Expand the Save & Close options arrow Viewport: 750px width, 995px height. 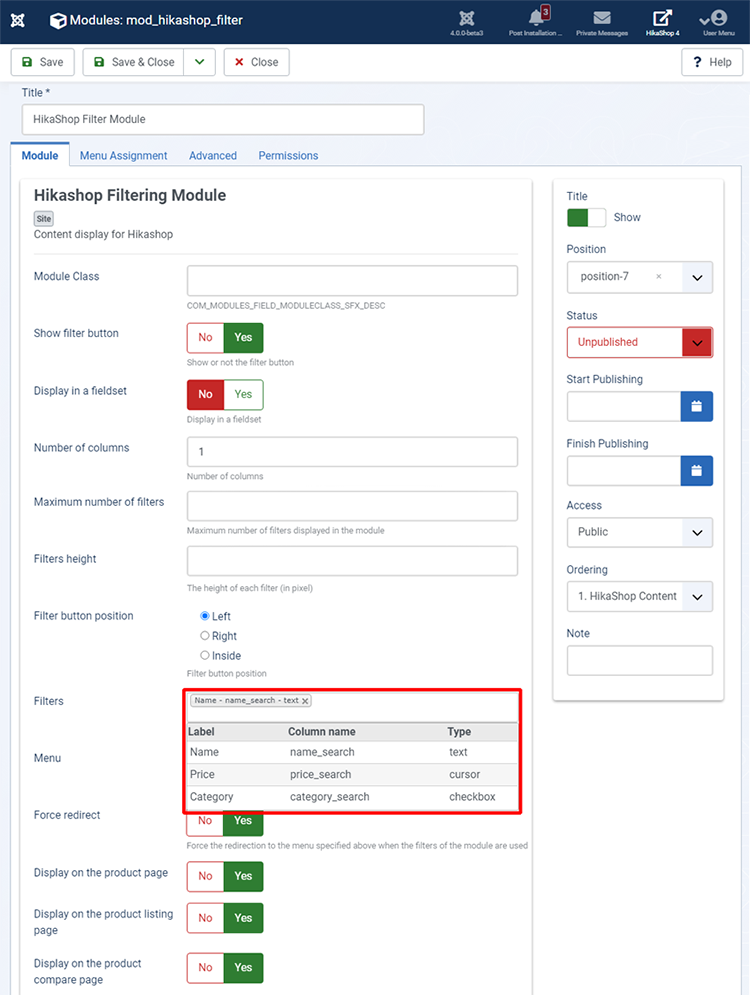[199, 62]
